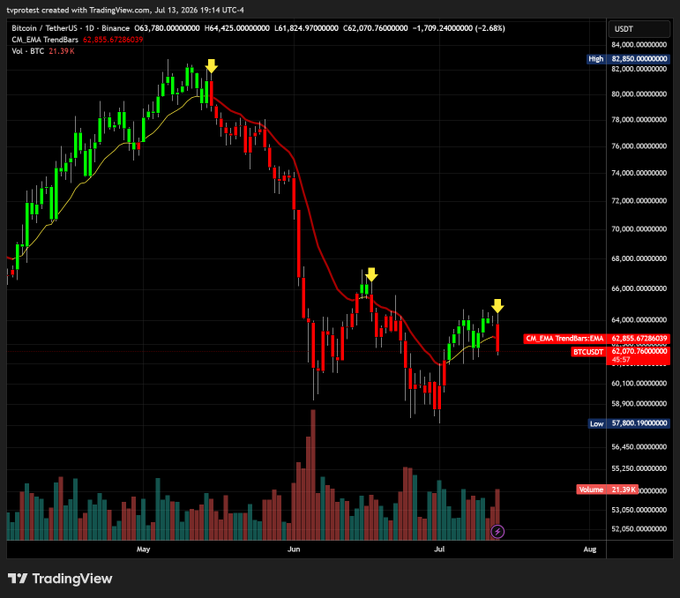Select the Vol · BTC indicator legend

click(28, 51)
